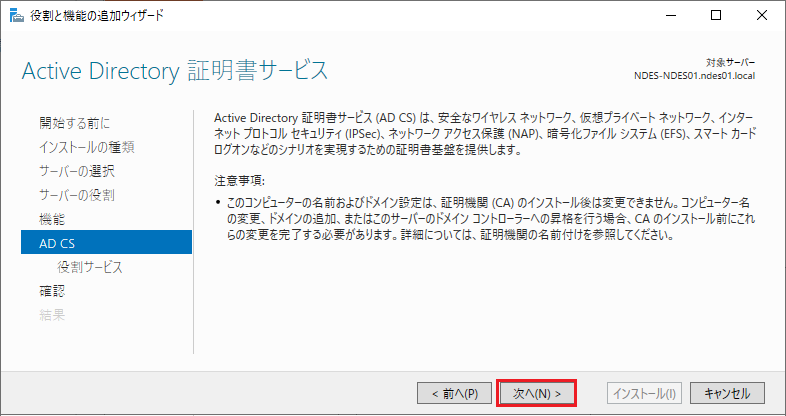Maximize the wizard window
Screen dimensions: 786x416
pos(716,16)
